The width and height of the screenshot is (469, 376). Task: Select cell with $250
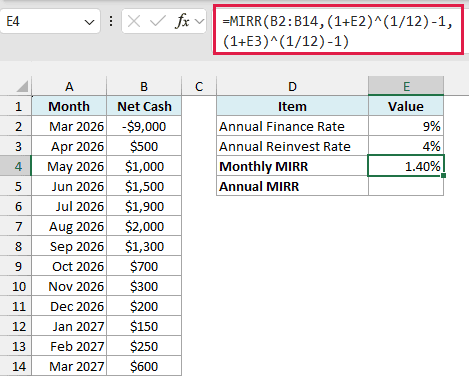(144, 346)
